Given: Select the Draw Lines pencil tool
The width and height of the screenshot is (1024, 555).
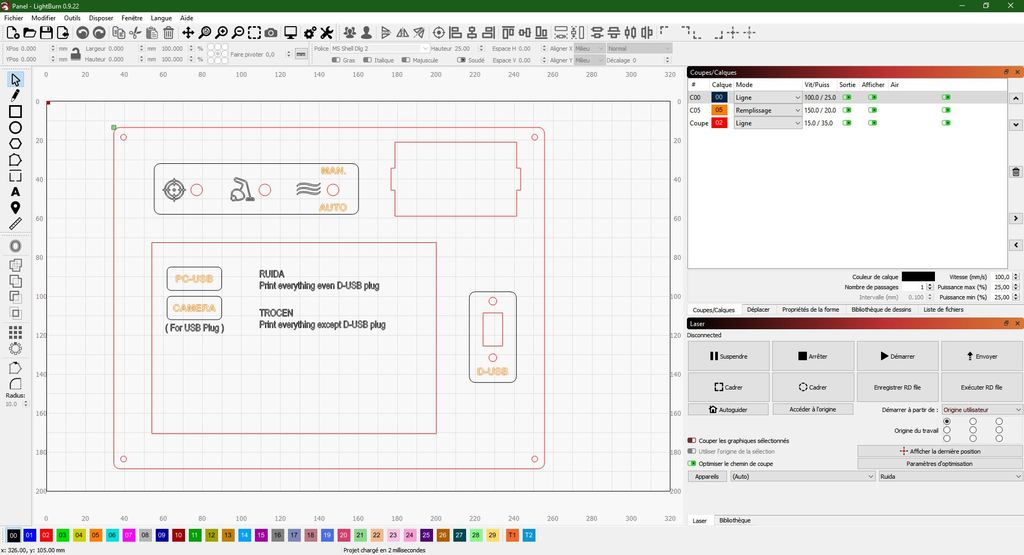Looking at the screenshot, I should point(15,96).
